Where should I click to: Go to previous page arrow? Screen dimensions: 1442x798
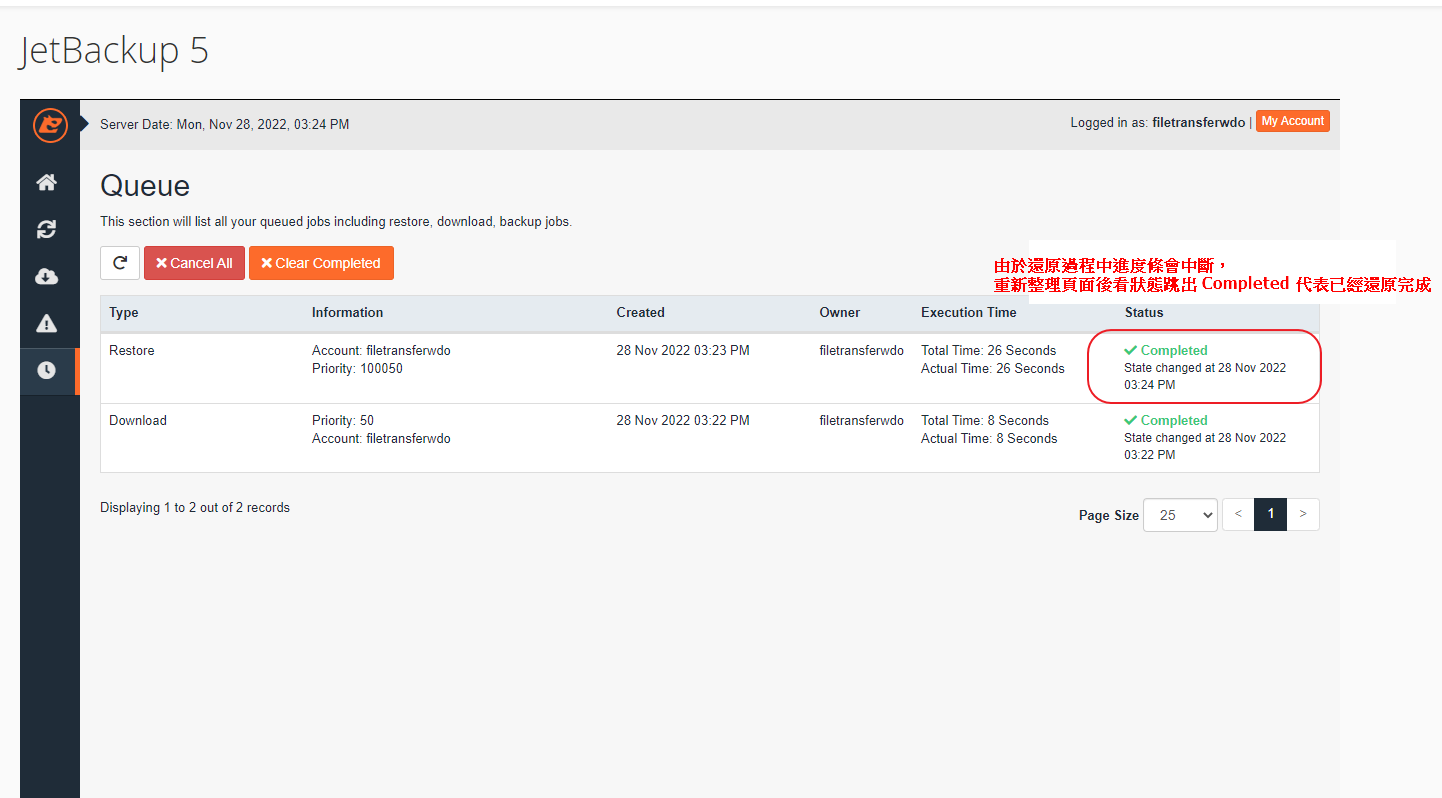[x=1238, y=514]
